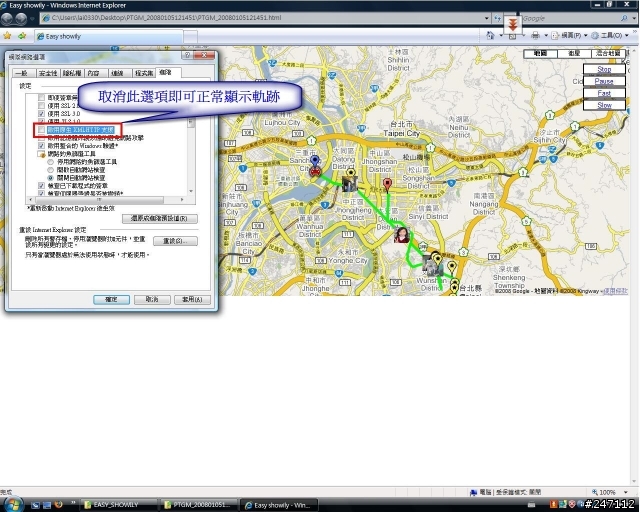Toggle the 啟用原生 XMLHTTP 支援 checkbox

click(x=41, y=130)
